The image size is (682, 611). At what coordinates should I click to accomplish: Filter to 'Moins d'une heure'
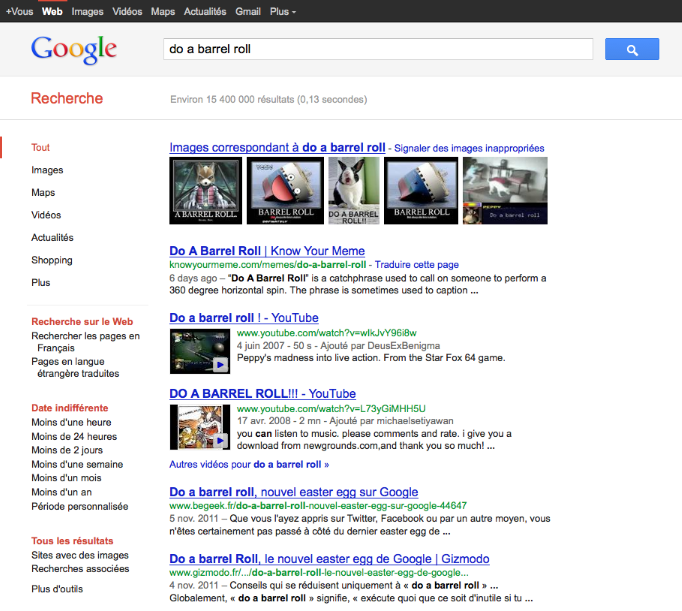71,422
